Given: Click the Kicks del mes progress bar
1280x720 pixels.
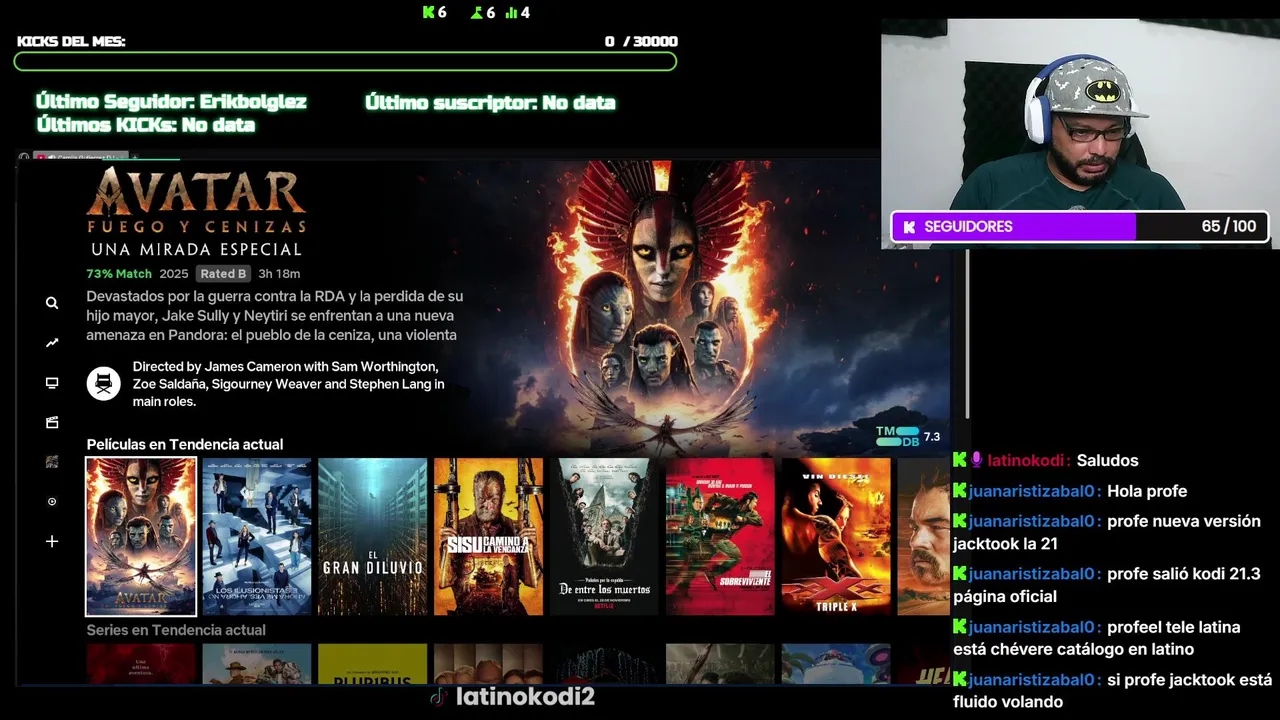Looking at the screenshot, I should [345, 62].
